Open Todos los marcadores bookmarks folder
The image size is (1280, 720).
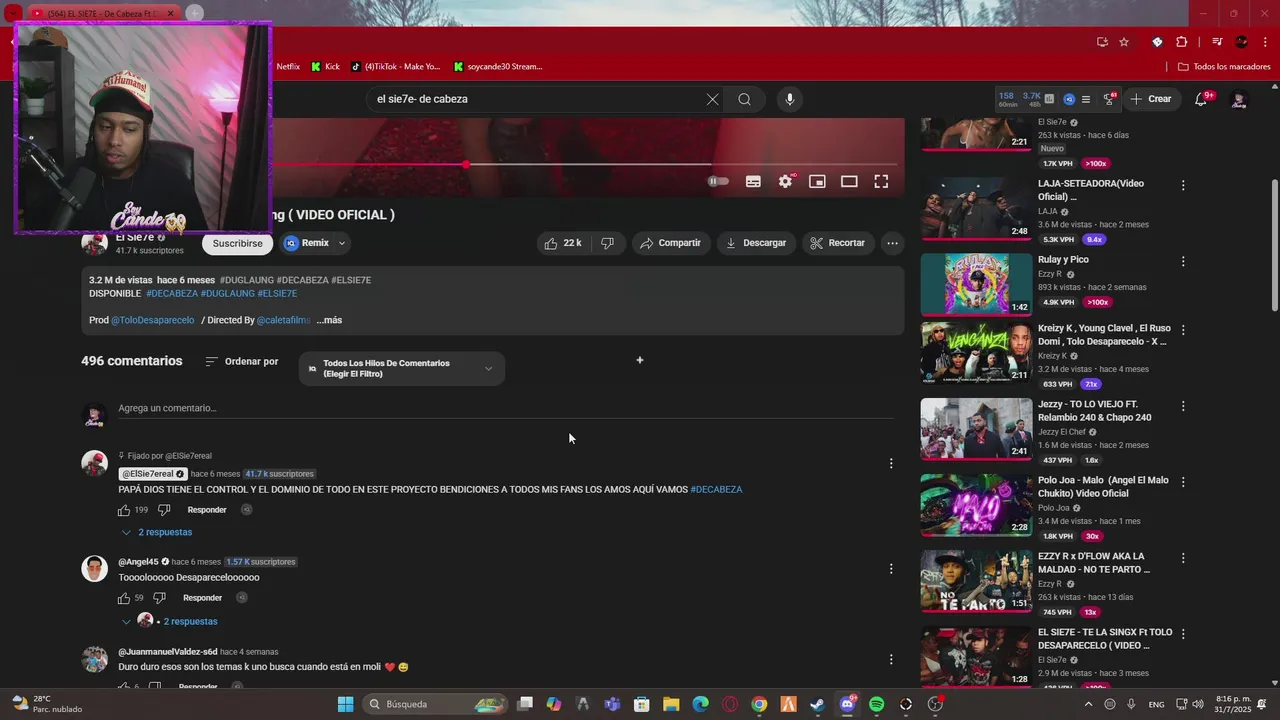point(1224,66)
